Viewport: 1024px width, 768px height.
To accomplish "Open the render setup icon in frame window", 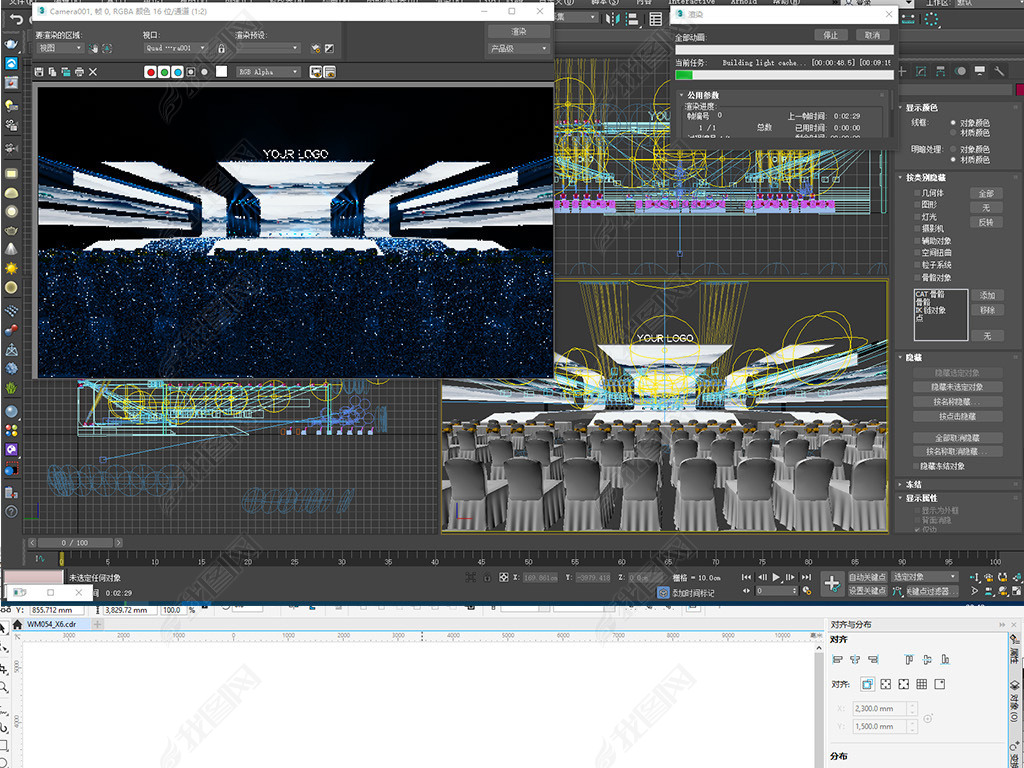I will [316, 48].
